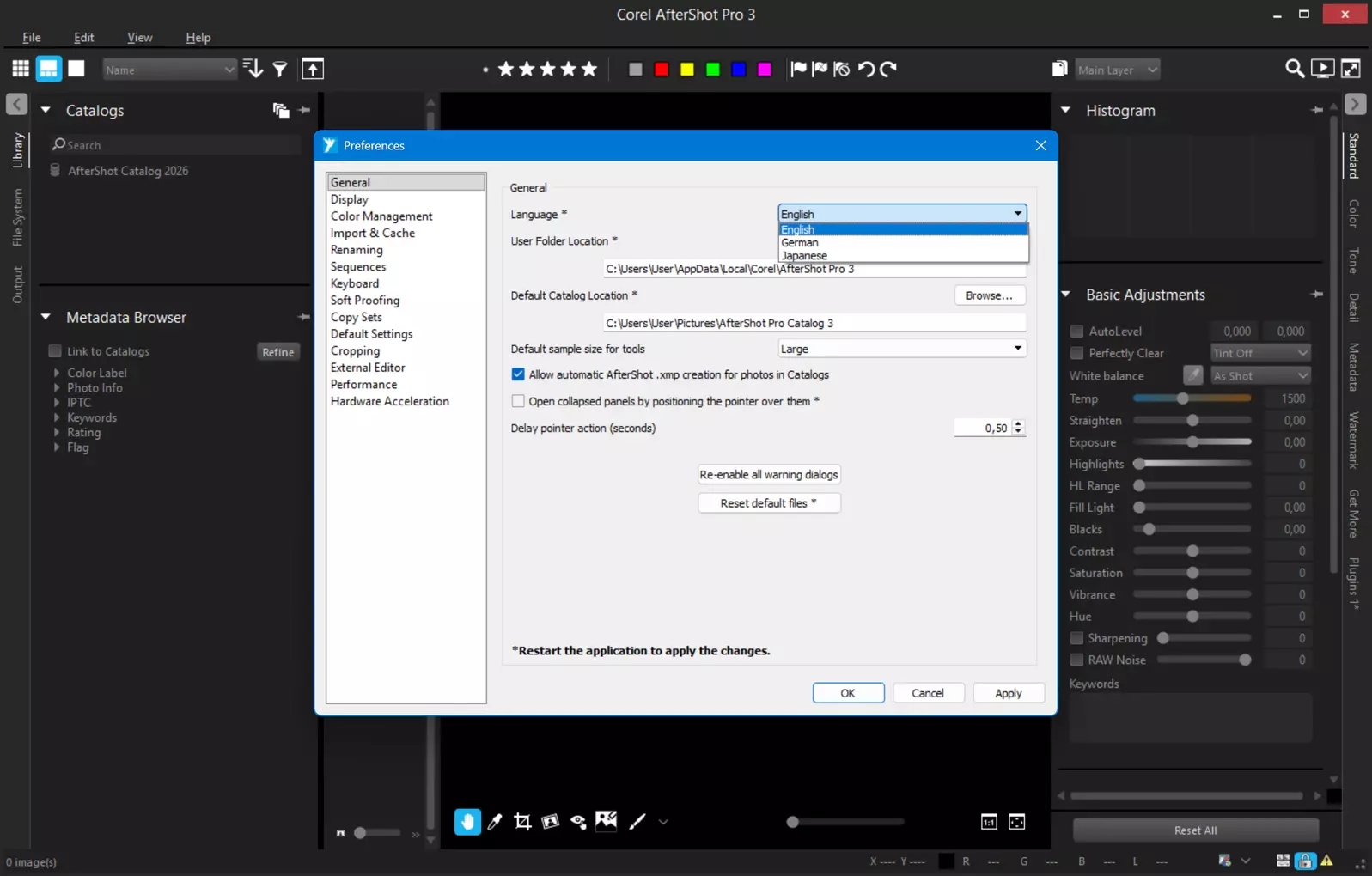Click the white balance eyedropper button

(1192, 375)
